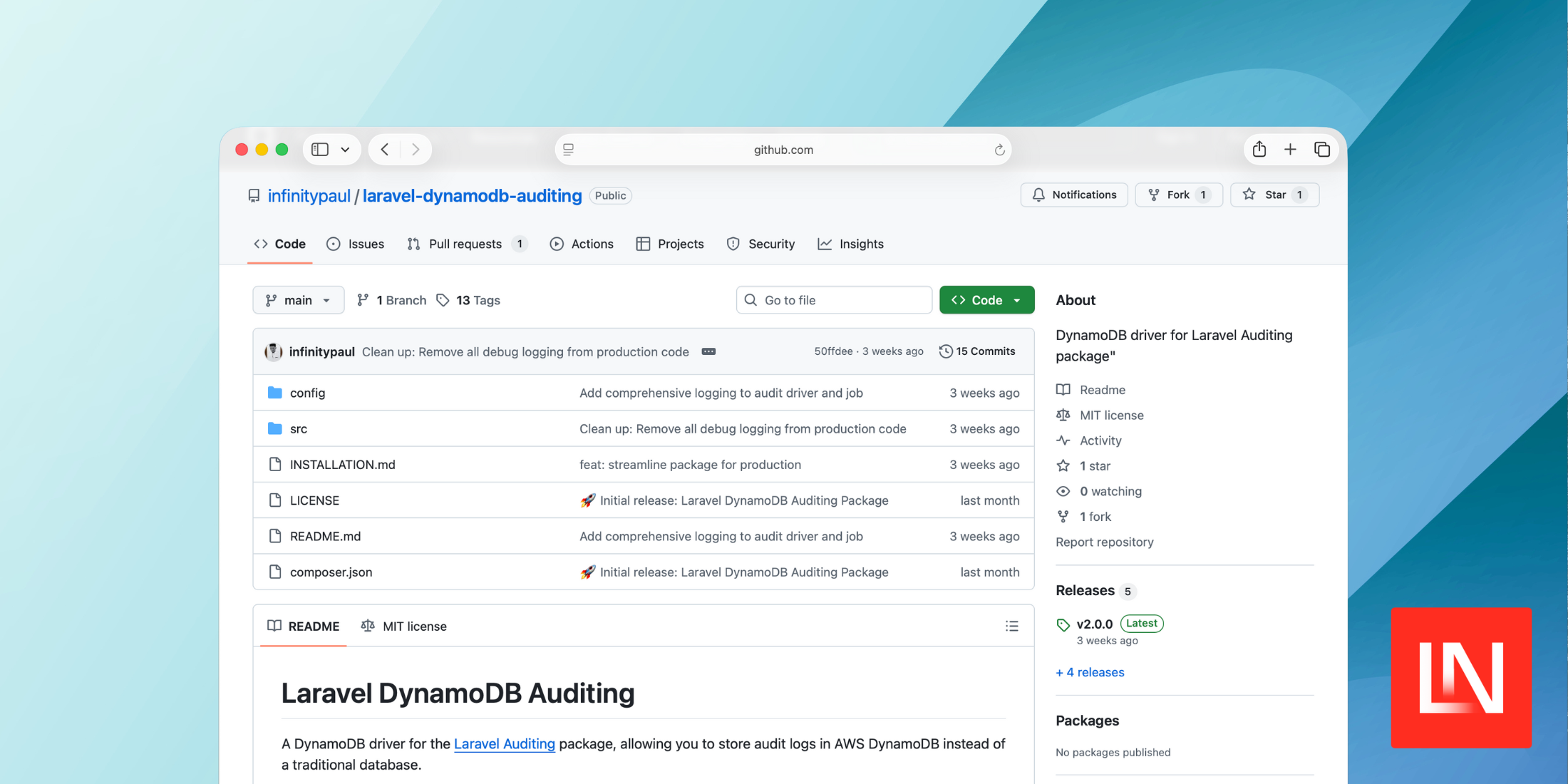Viewport: 1568px width, 784px height.
Task: Open the sidebar chevron dropdown in Safari
Action: click(345, 149)
